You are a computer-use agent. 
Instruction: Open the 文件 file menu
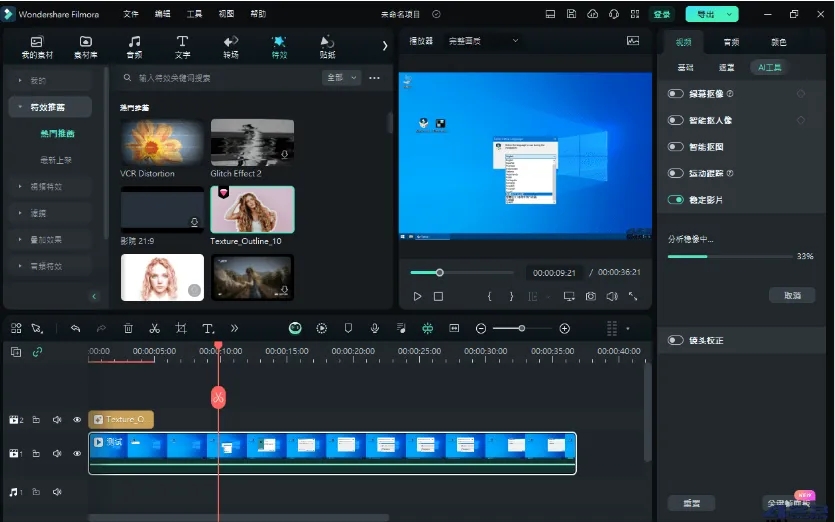point(130,14)
